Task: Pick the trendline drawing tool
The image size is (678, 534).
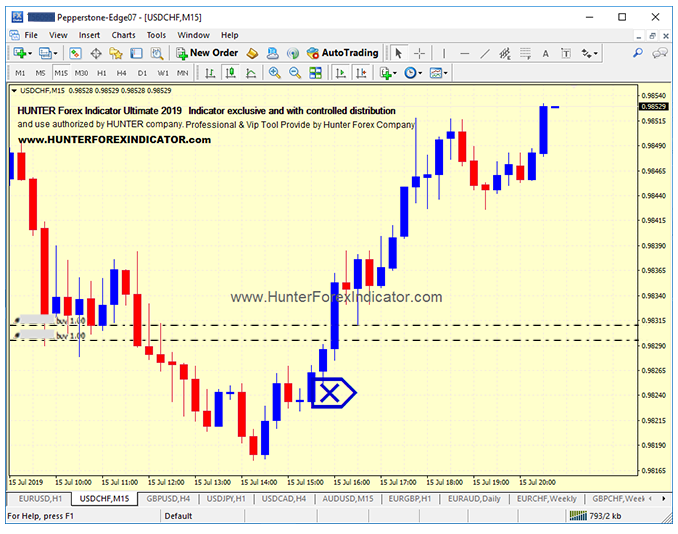Action: 485,53
